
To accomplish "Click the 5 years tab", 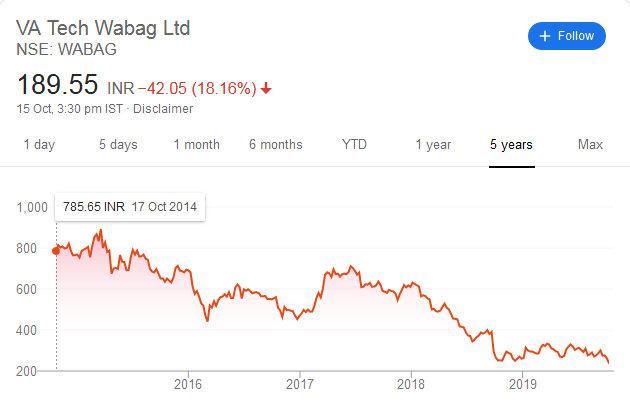I will tap(511, 145).
